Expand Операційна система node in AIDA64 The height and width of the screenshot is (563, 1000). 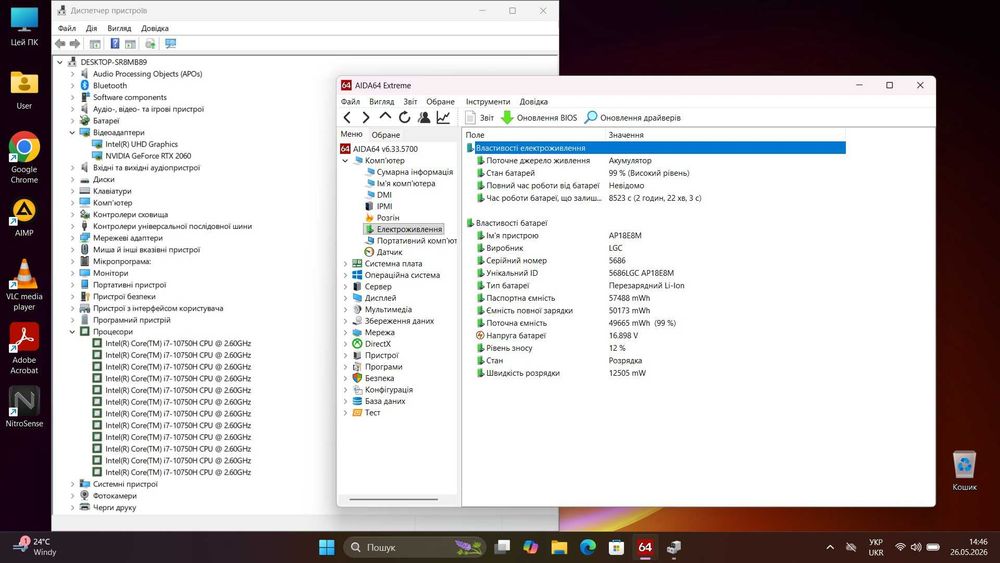pos(345,275)
